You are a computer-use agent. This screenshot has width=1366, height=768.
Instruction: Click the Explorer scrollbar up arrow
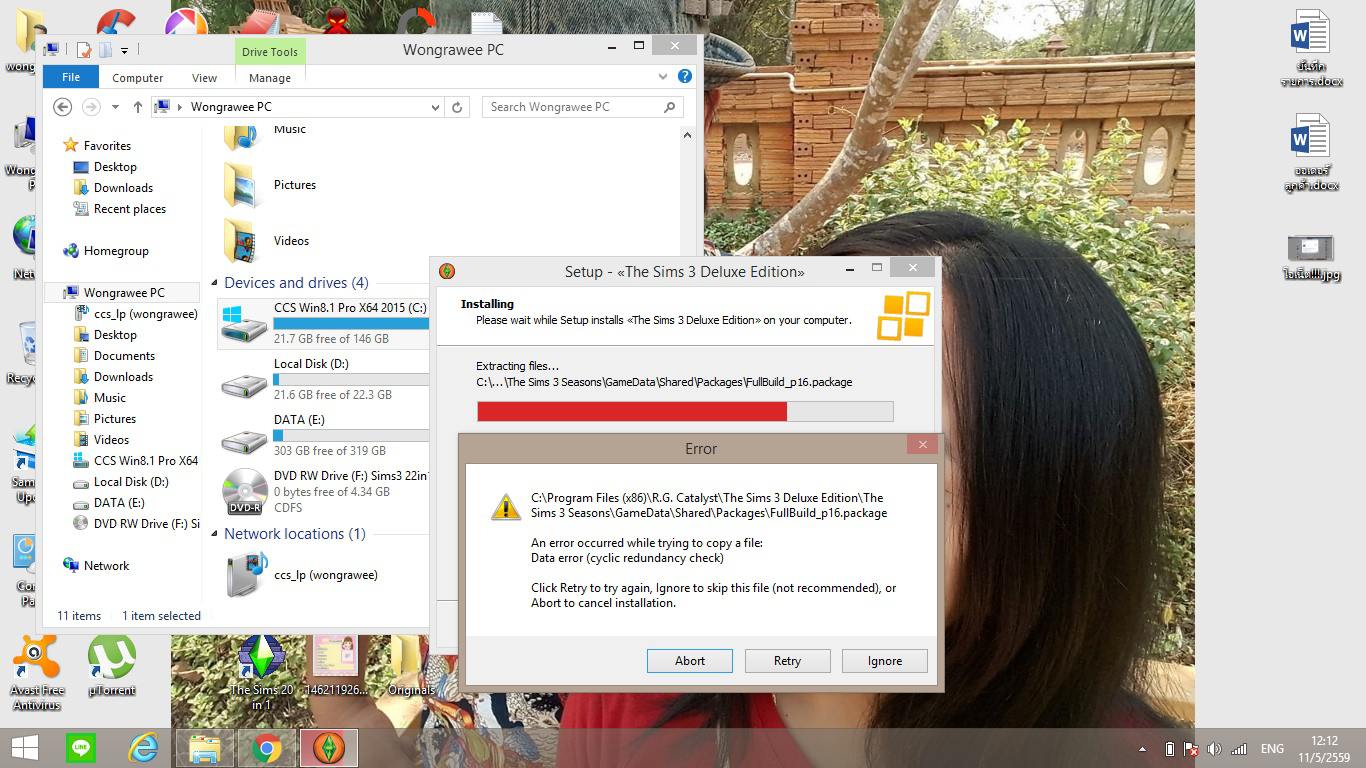click(x=687, y=135)
